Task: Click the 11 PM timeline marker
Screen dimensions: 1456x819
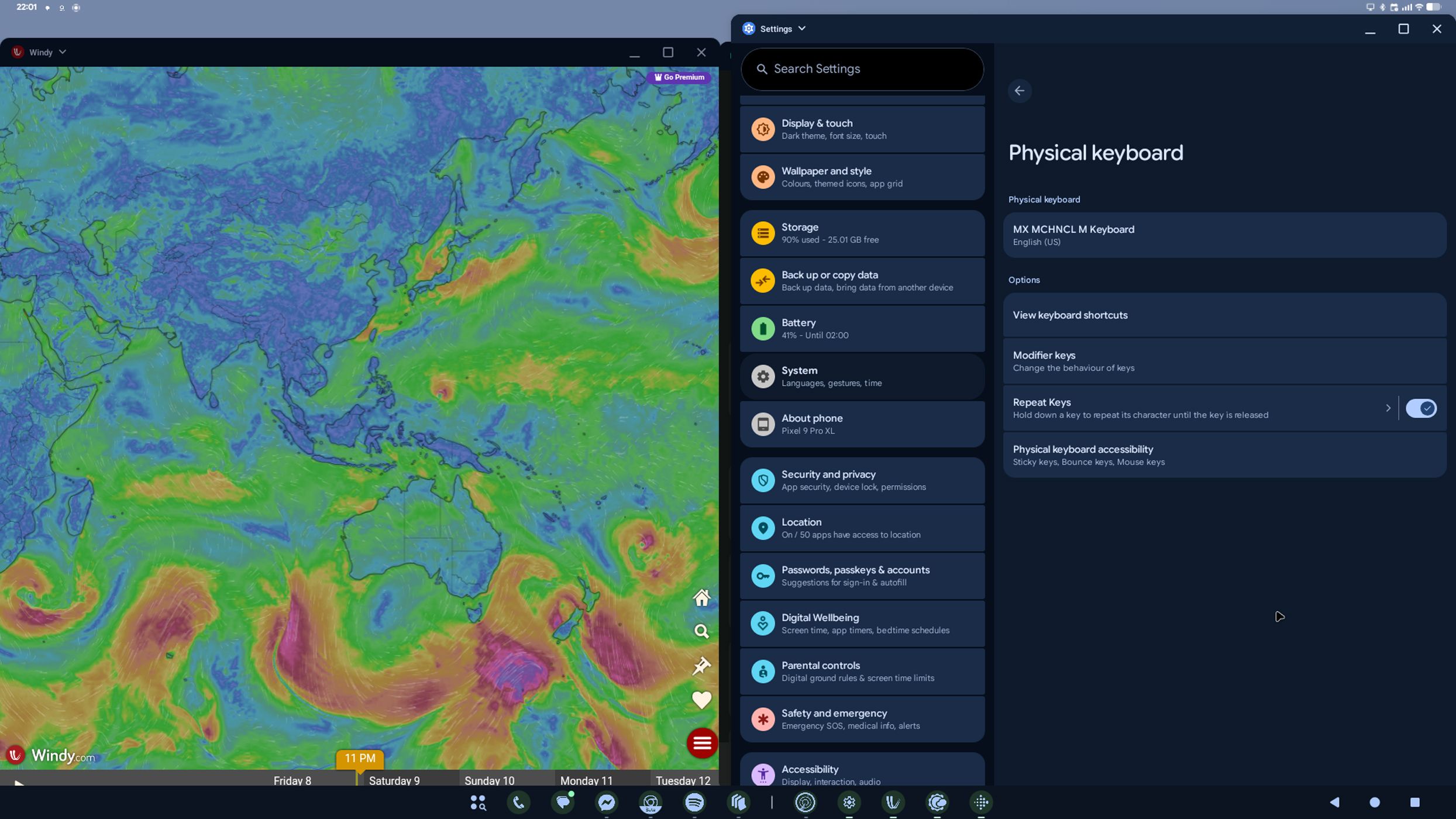Action: click(x=360, y=759)
